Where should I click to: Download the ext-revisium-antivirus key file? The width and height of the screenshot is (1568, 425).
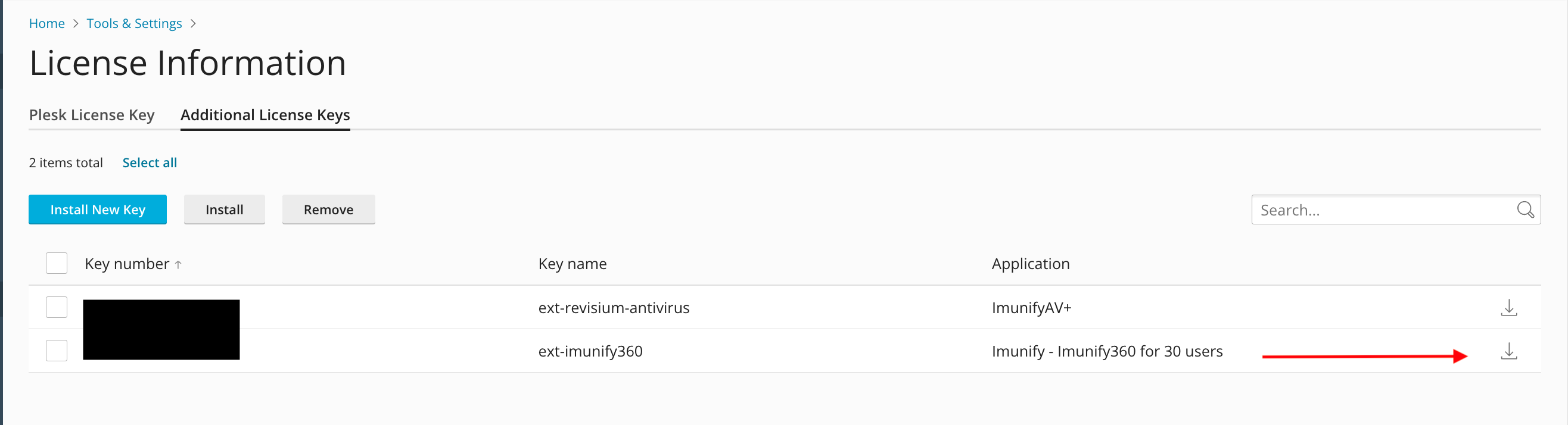1508,308
